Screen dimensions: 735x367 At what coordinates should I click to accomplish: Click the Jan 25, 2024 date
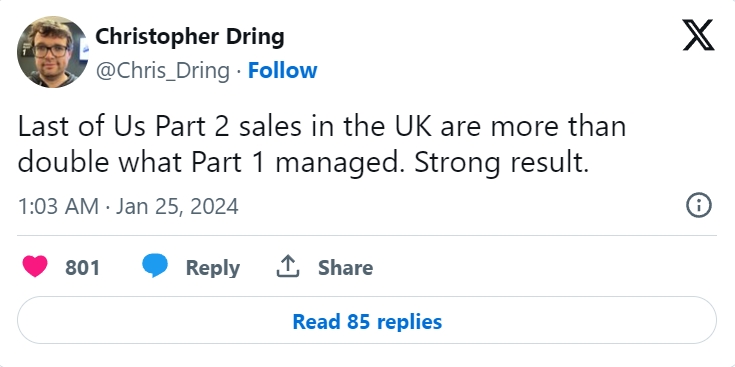[x=177, y=207]
